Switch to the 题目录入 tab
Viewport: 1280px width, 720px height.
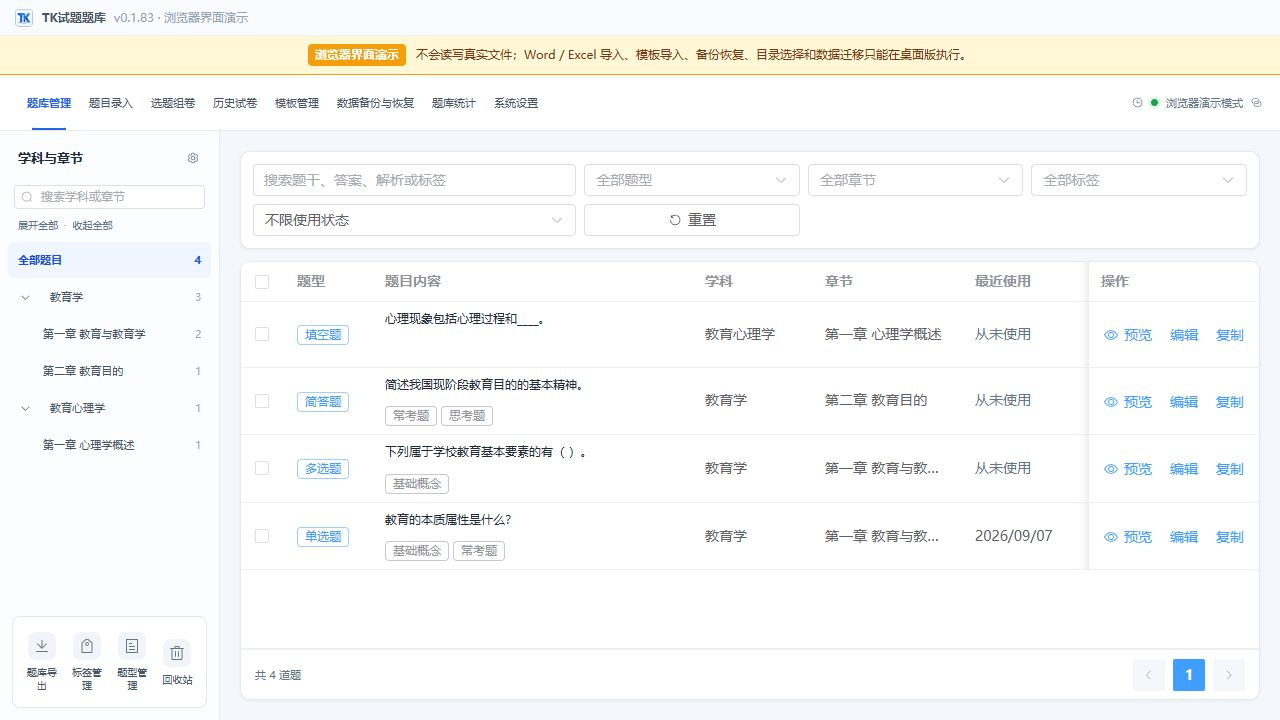click(111, 103)
